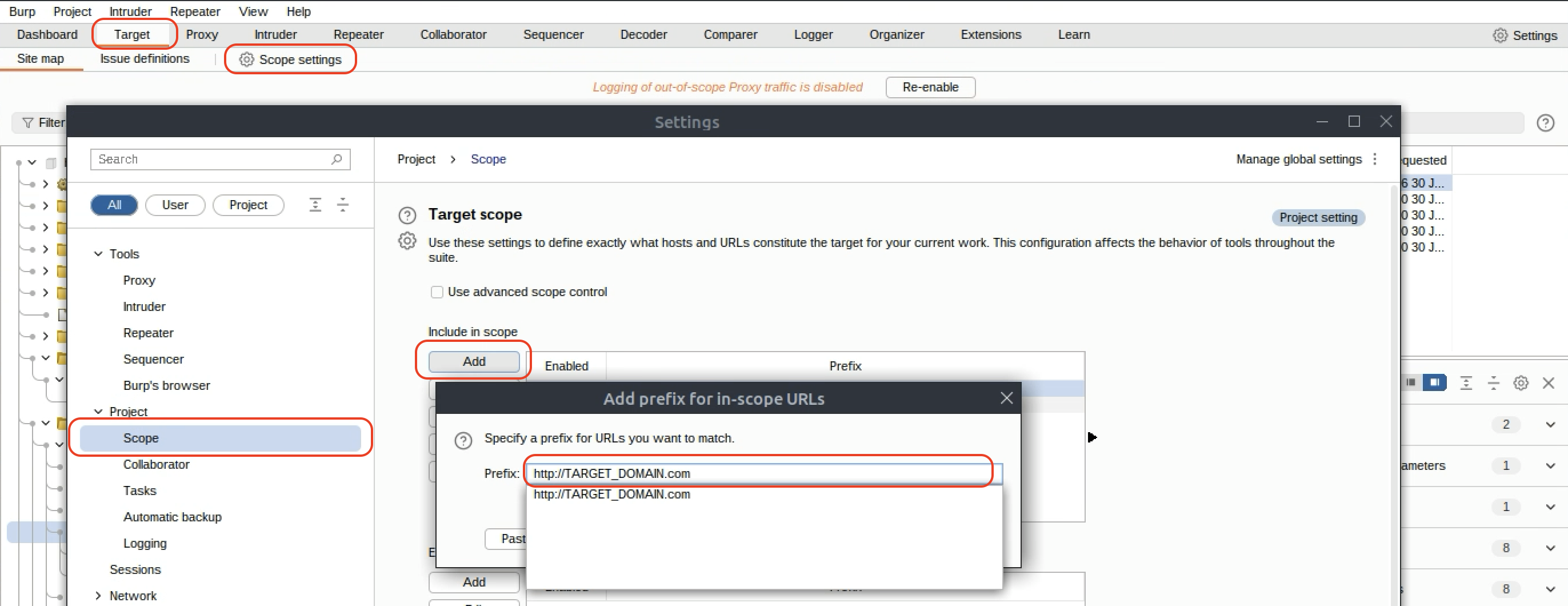This screenshot has width=1568, height=606.
Task: Collapse all inspector sections icon
Action: (1493, 383)
